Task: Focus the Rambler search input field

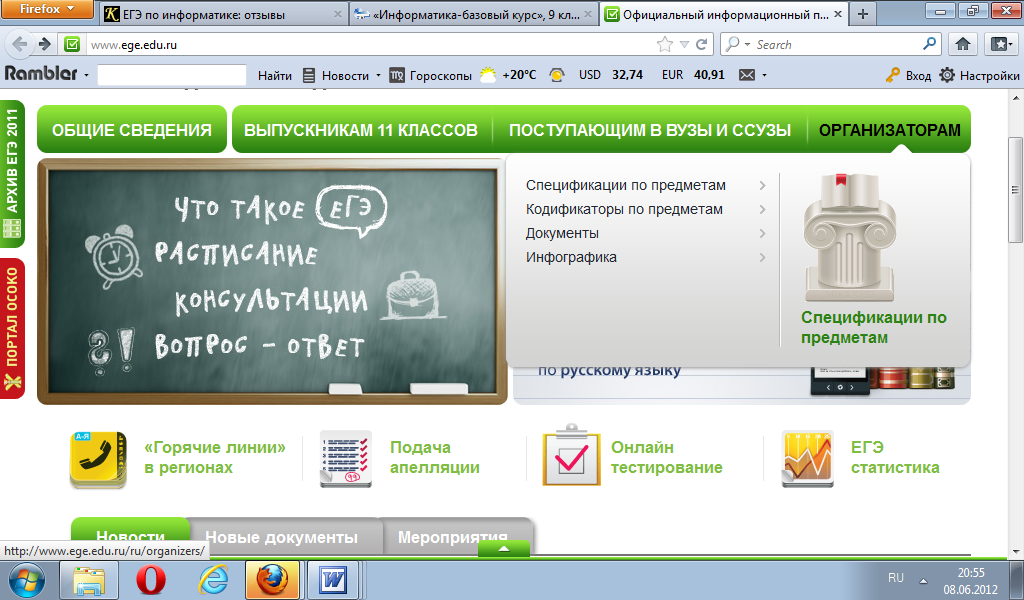Action: (172, 75)
